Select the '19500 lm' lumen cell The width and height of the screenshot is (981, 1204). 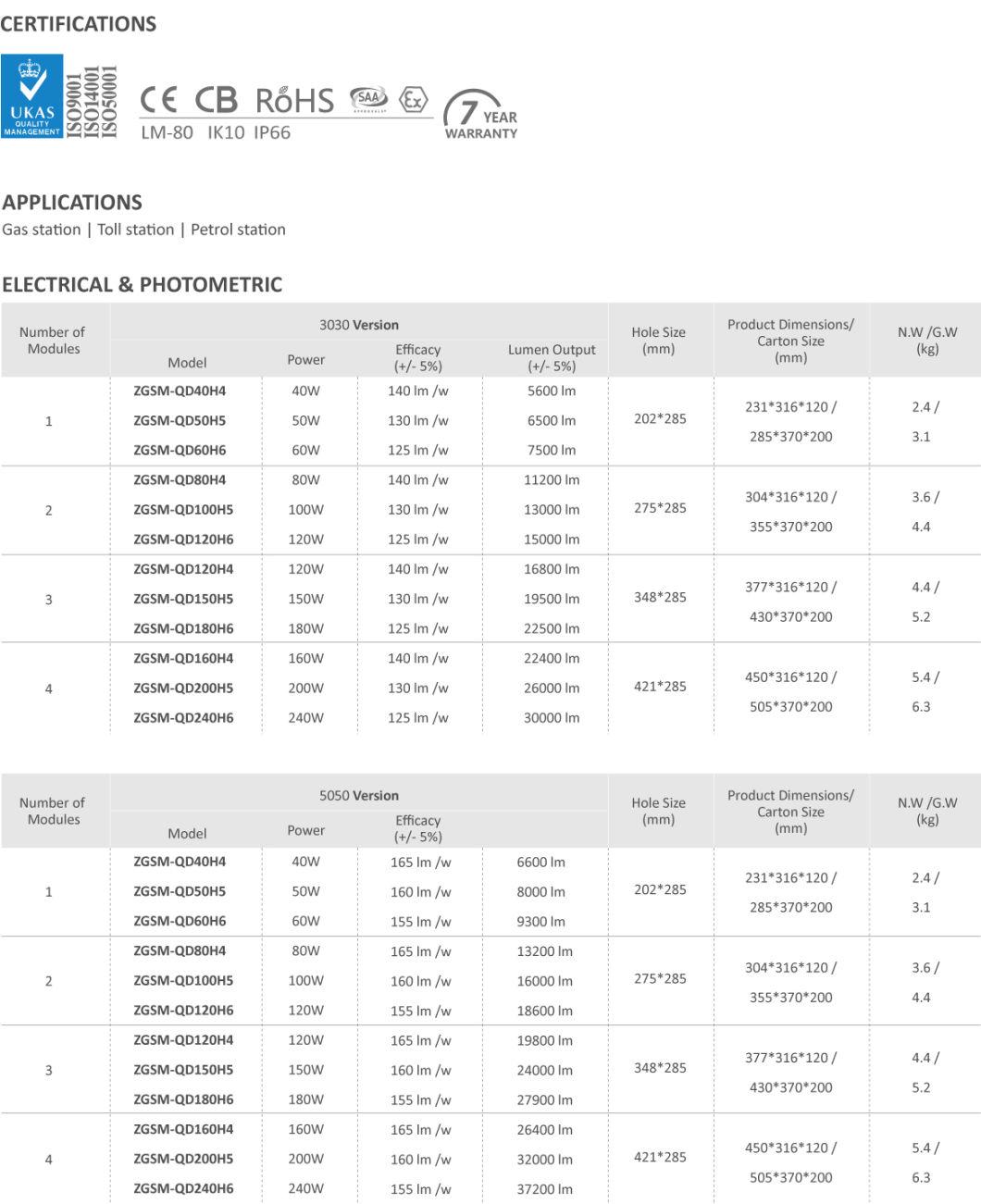(552, 599)
